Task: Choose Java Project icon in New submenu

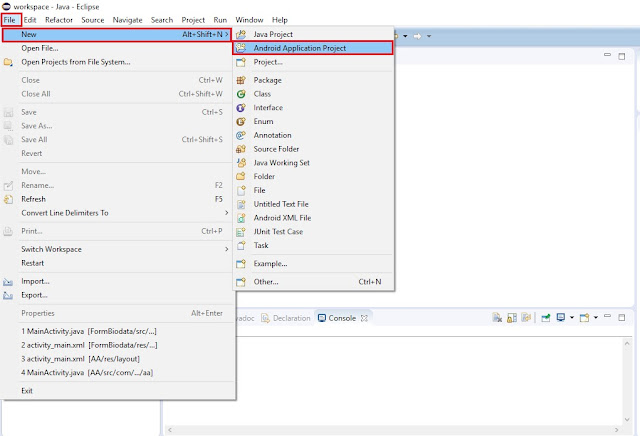Action: pyautogui.click(x=241, y=34)
